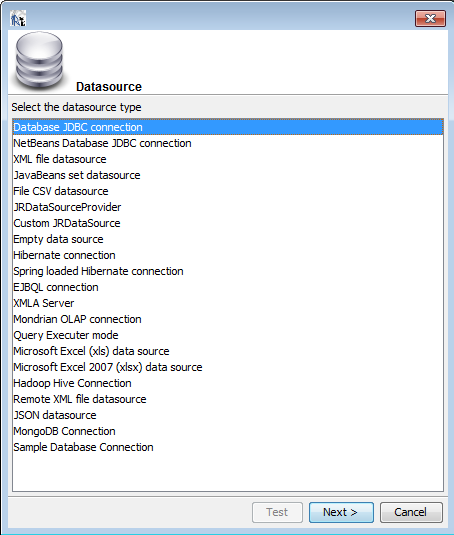Select Database JDBC connection

228,127
